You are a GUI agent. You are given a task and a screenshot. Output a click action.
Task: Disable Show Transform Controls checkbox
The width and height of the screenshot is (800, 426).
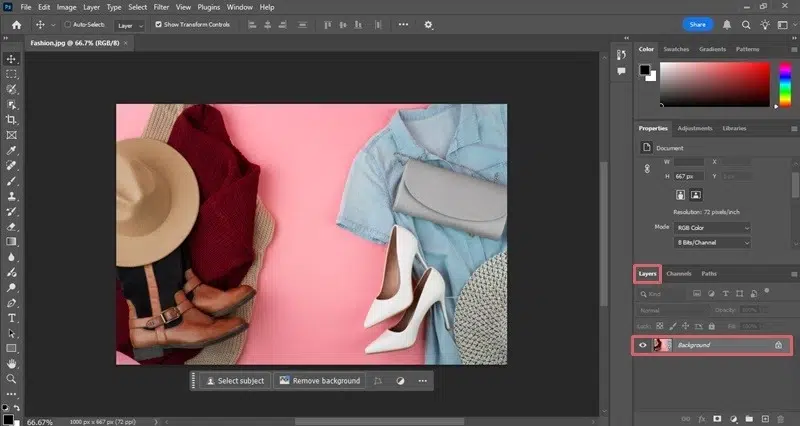158,24
